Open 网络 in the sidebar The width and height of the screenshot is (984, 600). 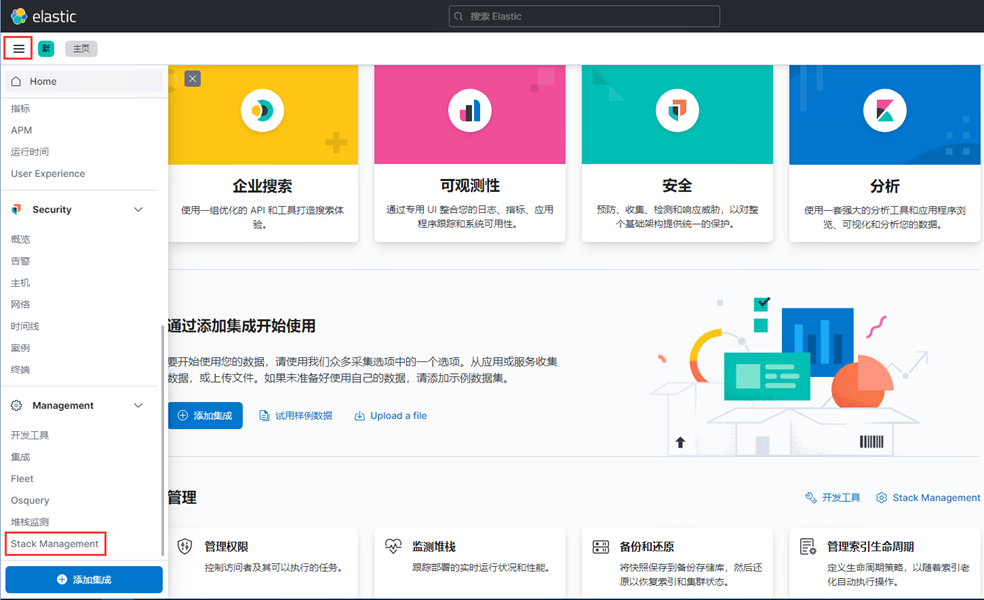20,304
